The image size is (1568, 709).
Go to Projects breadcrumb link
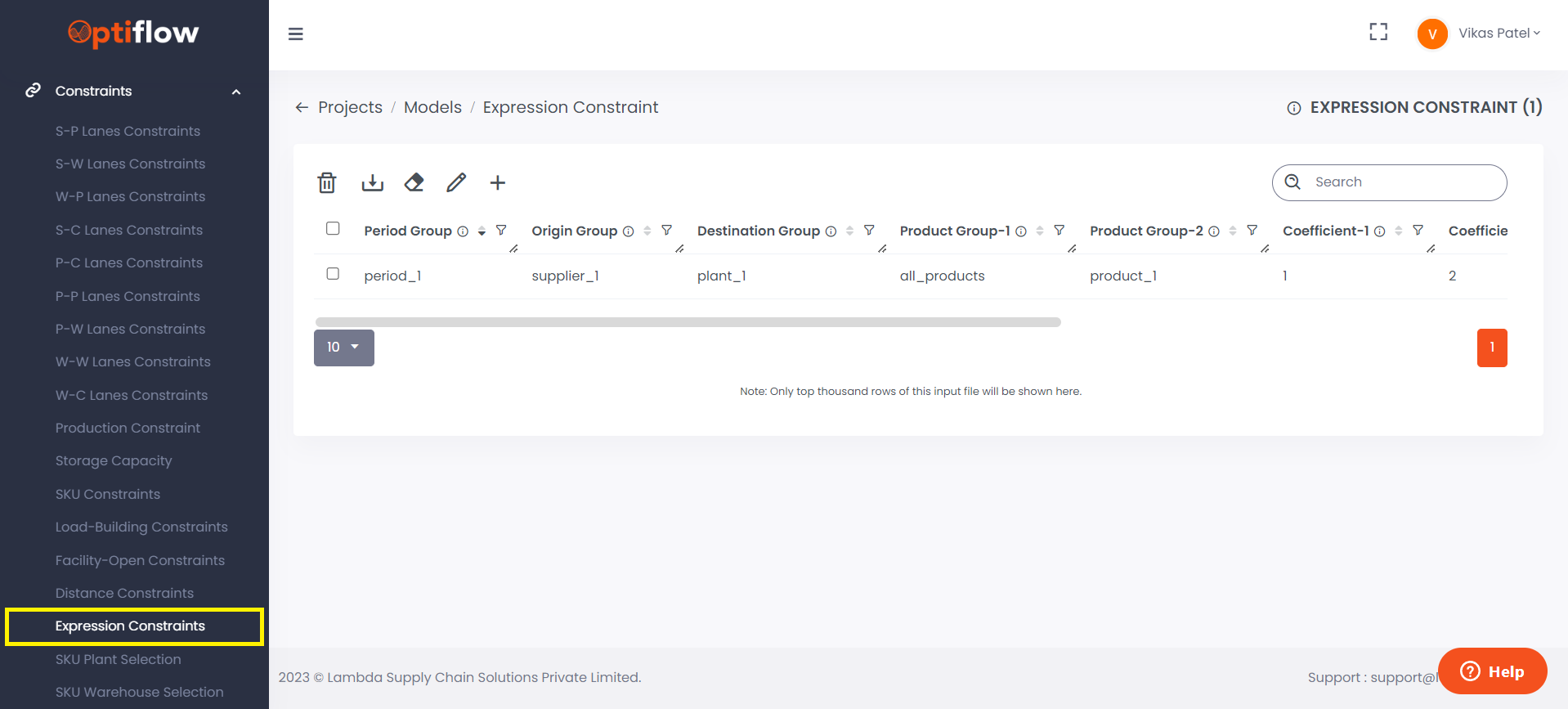click(x=350, y=107)
